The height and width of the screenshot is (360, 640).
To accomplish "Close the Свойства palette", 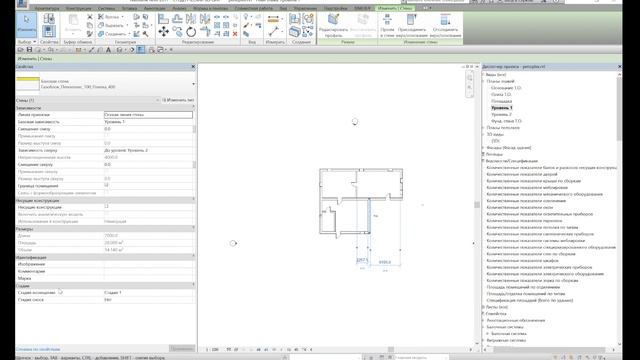I will [x=193, y=67].
